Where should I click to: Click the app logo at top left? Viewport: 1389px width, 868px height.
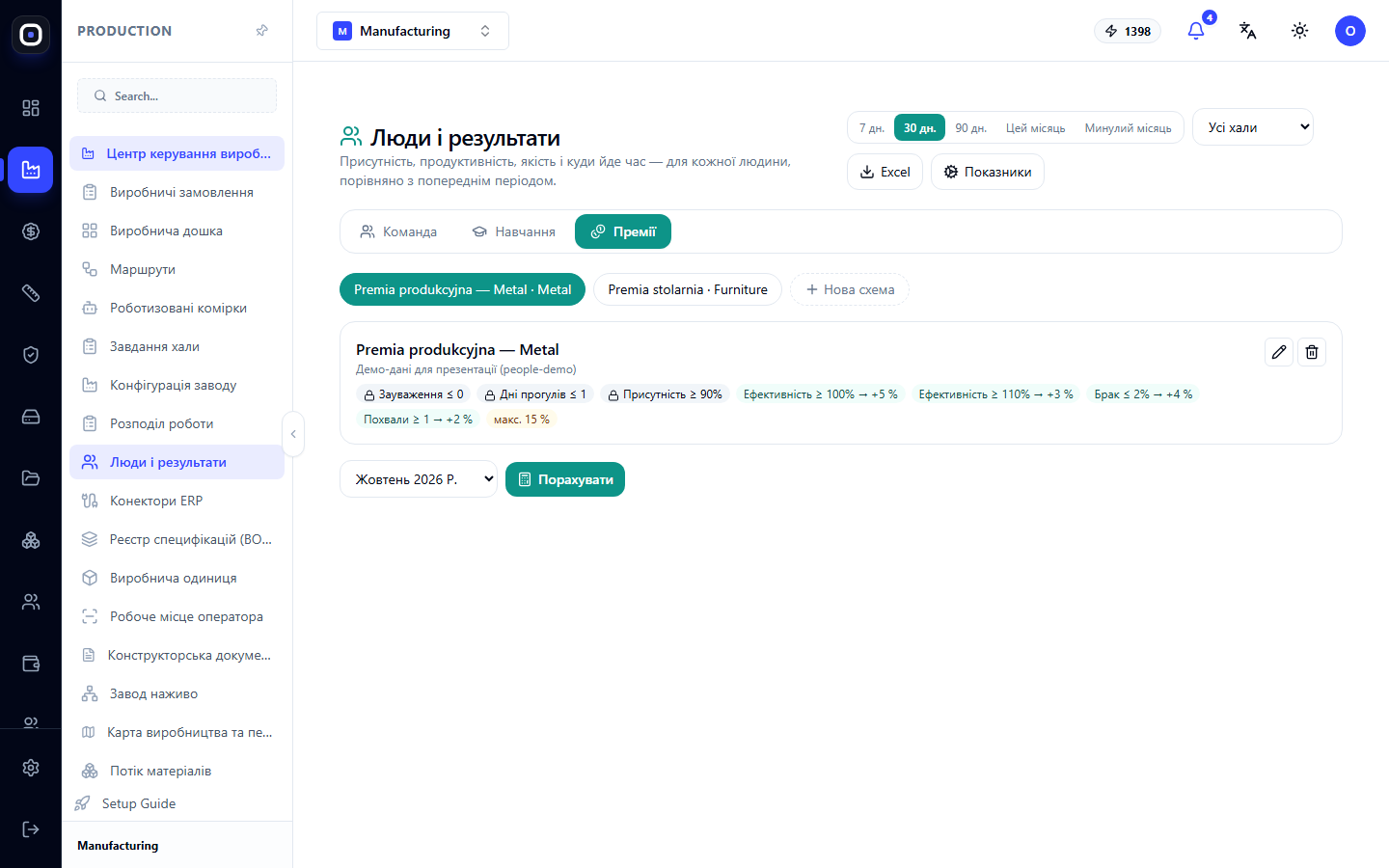(31, 35)
